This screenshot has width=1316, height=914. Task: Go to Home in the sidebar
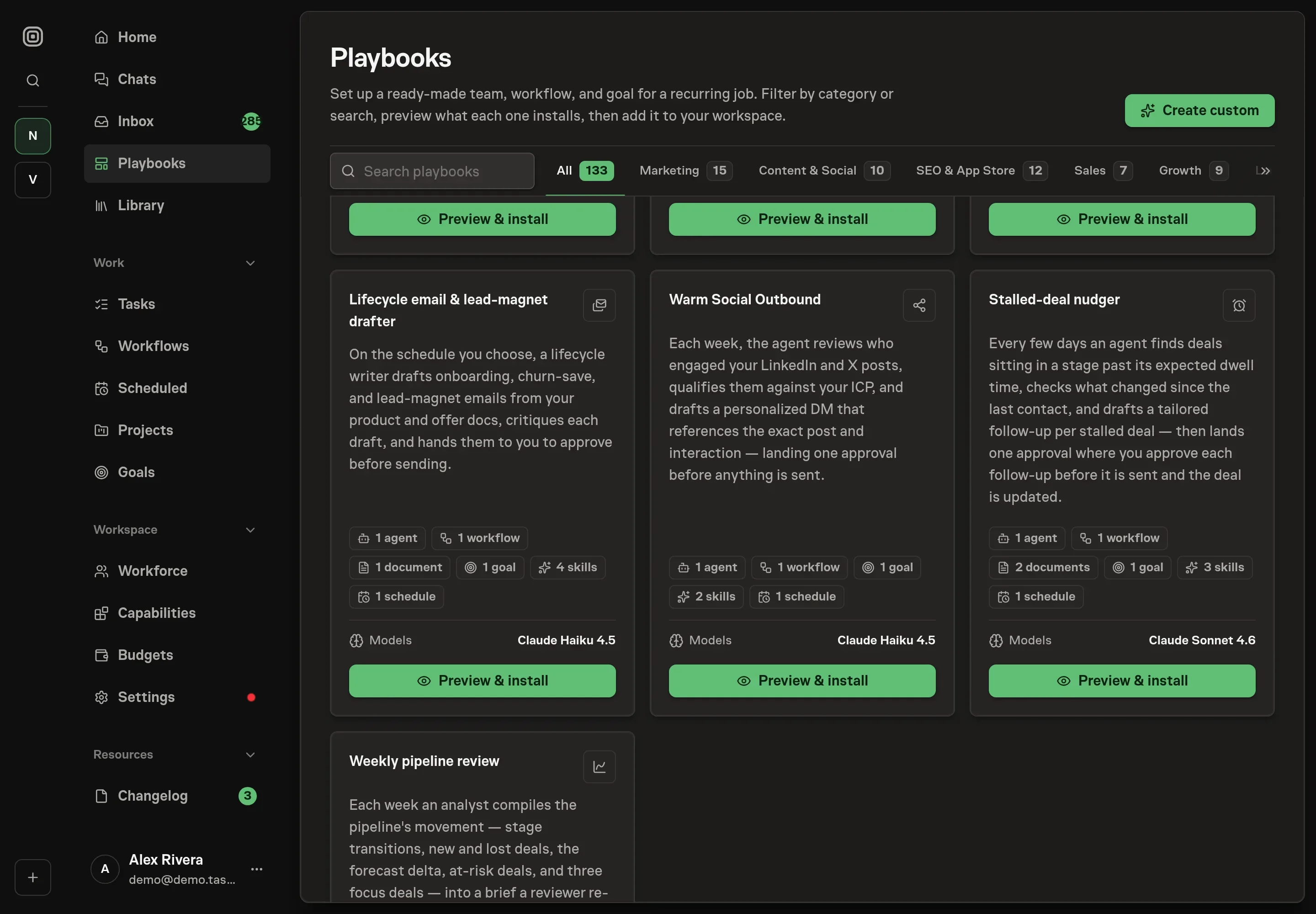click(x=177, y=37)
